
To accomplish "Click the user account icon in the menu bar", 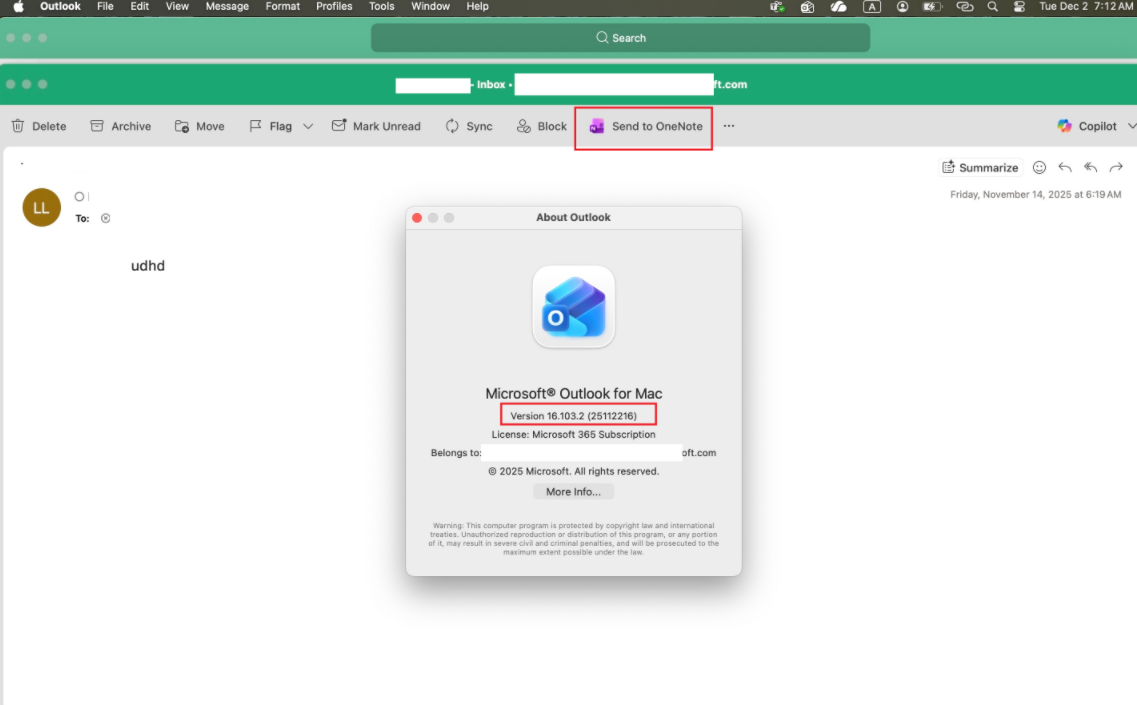I will coord(902,7).
